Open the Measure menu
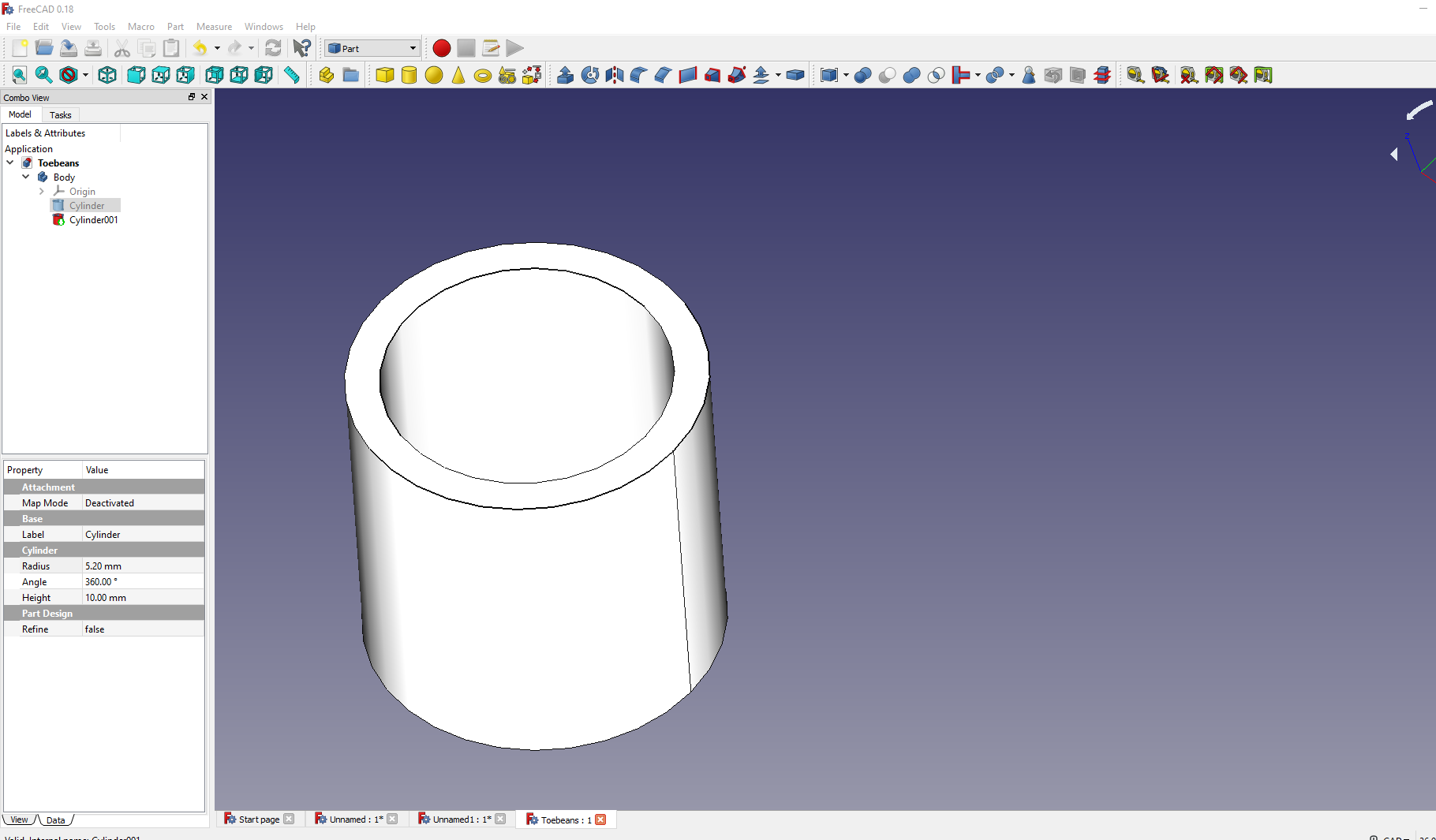This screenshot has height=840, width=1436. [x=214, y=26]
